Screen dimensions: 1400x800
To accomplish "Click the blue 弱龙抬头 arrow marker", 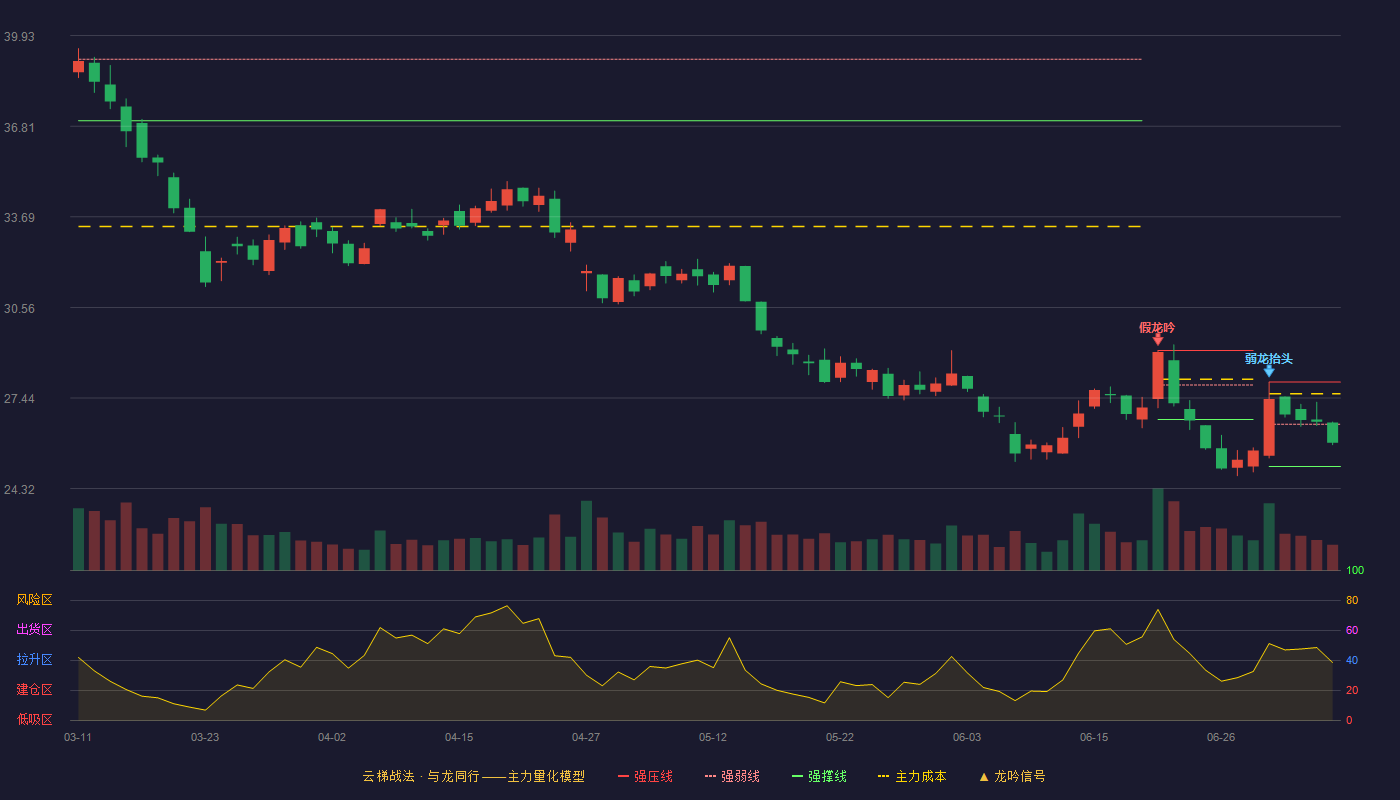I will tap(1269, 371).
